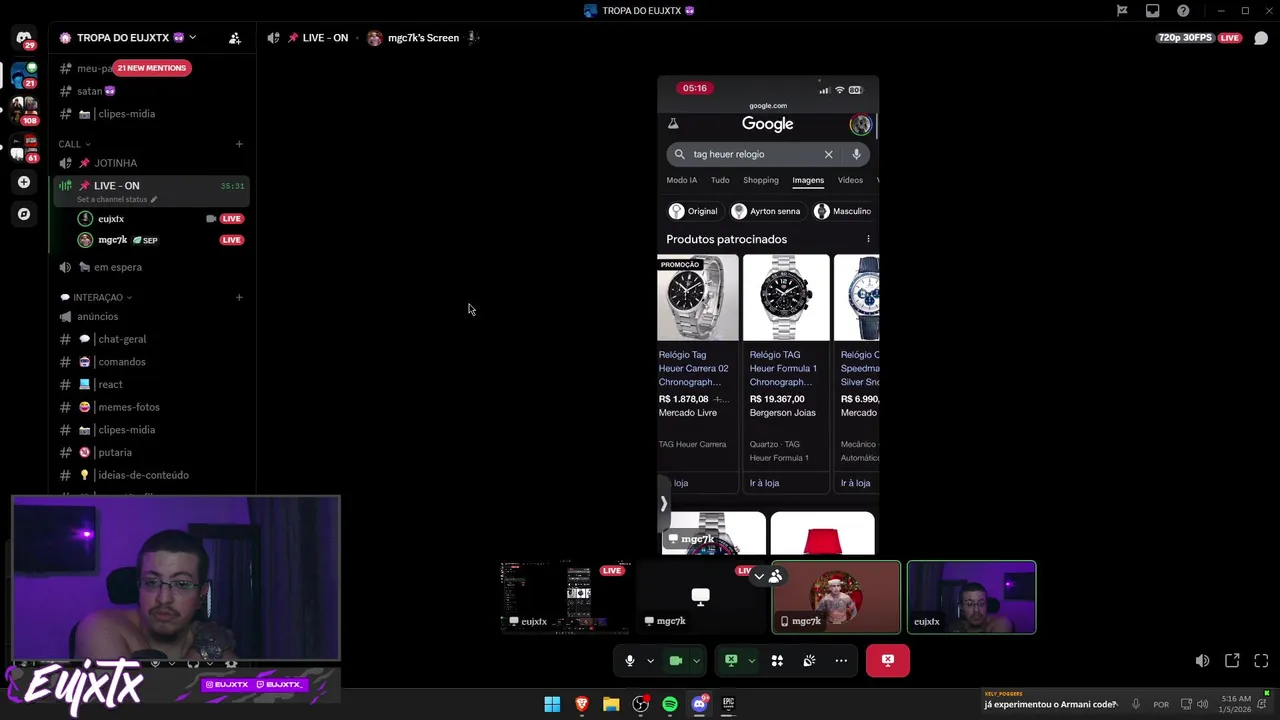The width and height of the screenshot is (1280, 720).
Task: Mute the stream volume speaker
Action: coord(1202,660)
